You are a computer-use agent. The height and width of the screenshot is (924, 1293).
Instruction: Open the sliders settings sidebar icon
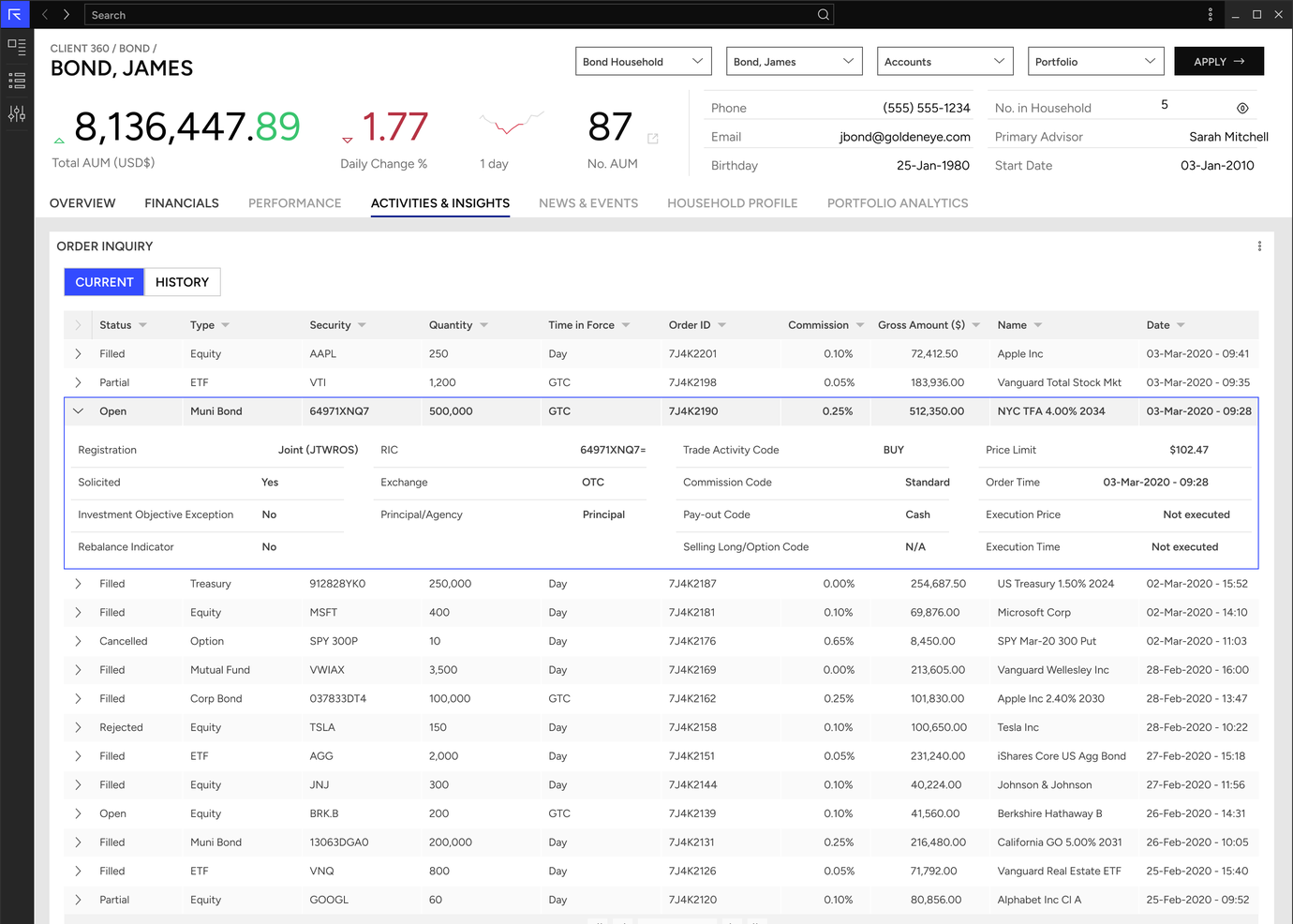pos(17,113)
